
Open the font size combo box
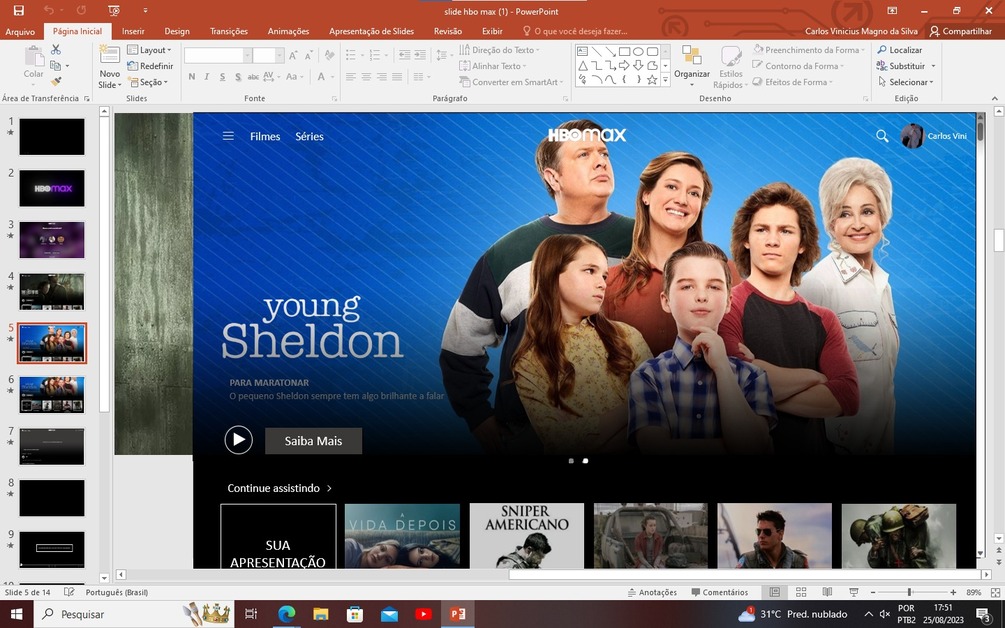(x=268, y=56)
